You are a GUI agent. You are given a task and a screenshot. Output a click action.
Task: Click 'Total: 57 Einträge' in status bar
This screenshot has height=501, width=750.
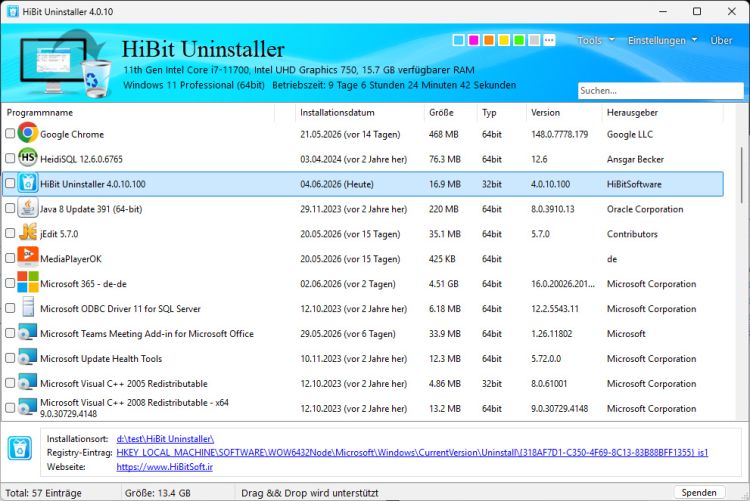[x=44, y=493]
